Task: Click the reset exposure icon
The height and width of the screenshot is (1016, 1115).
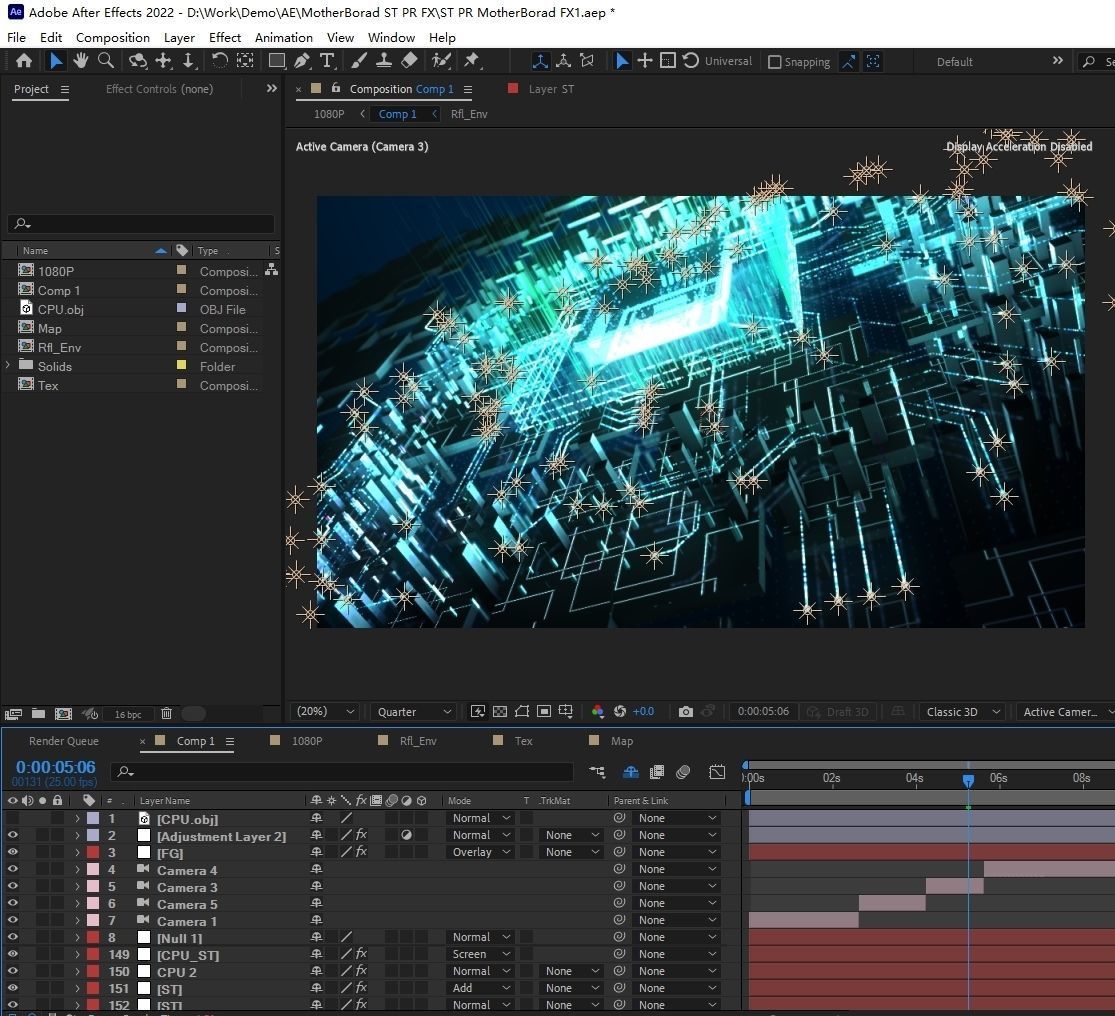Action: pos(620,712)
